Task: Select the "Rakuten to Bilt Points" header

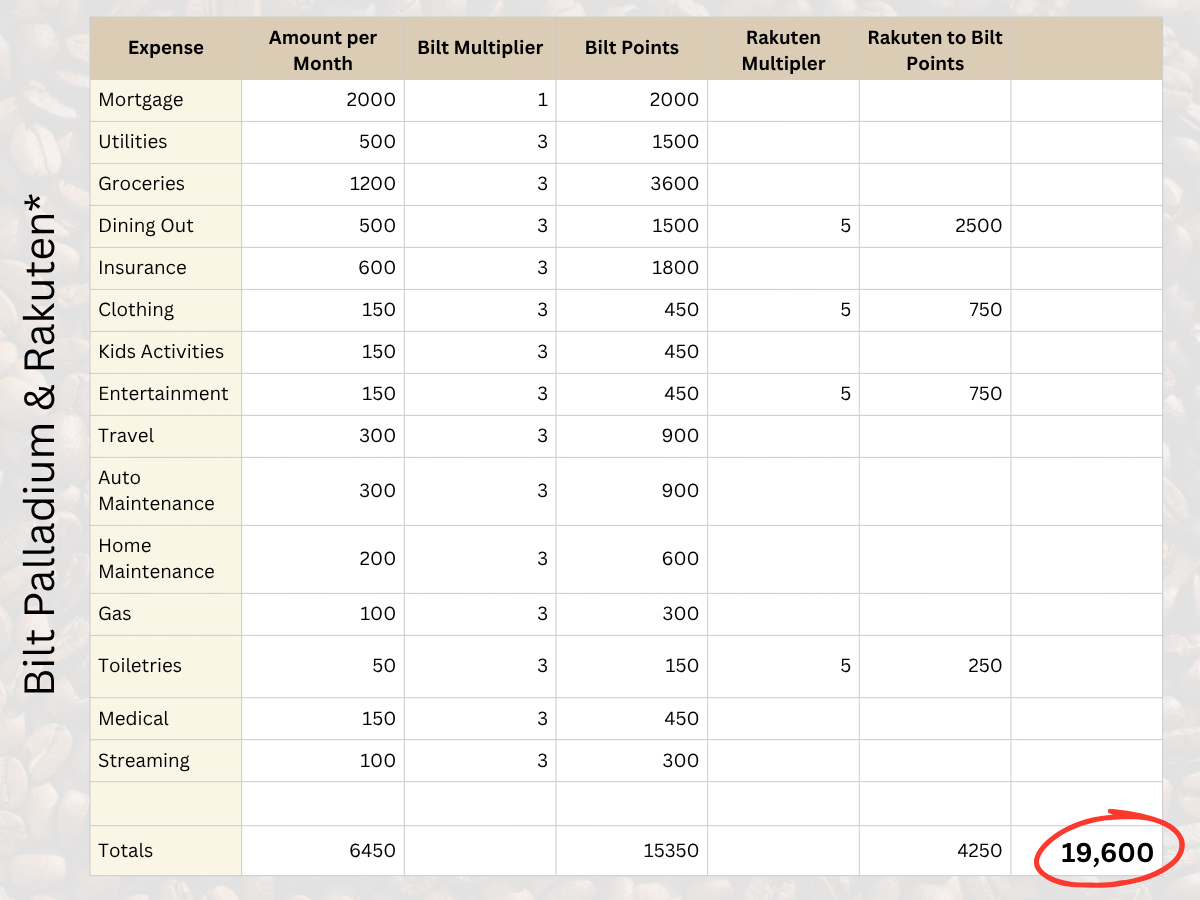Action: click(x=935, y=50)
